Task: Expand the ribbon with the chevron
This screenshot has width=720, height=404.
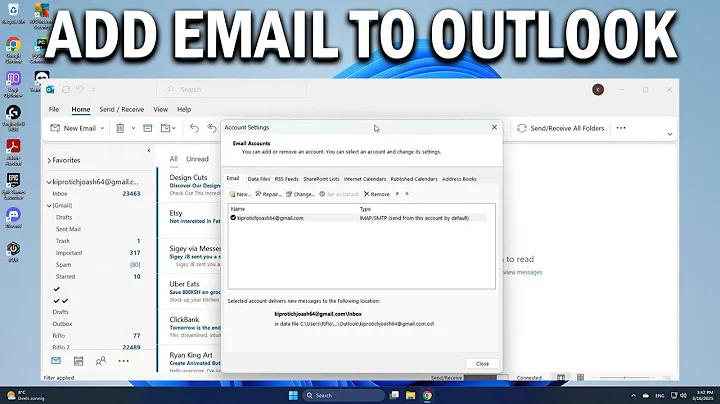Action: pyautogui.click(x=670, y=134)
